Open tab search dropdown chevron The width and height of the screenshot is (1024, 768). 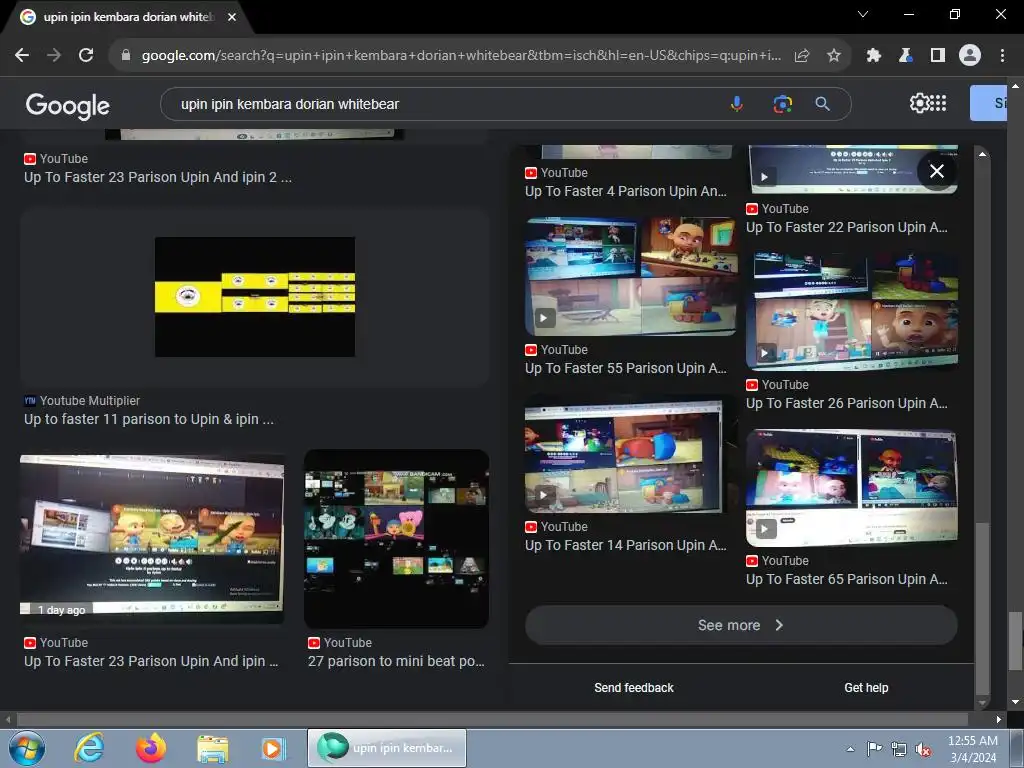click(x=863, y=14)
